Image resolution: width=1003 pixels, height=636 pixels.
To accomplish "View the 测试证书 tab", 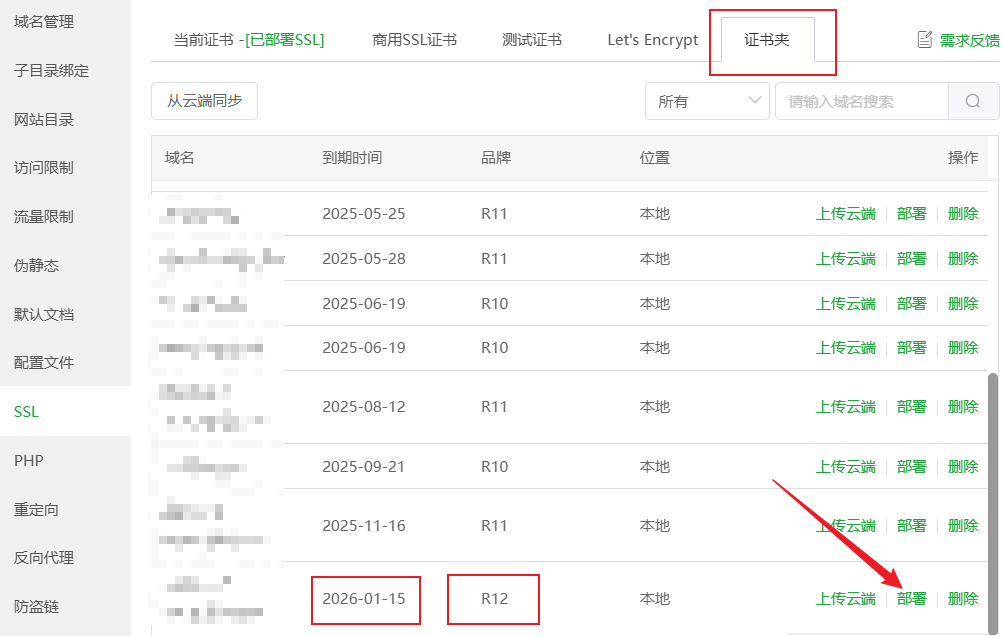I will [531, 40].
